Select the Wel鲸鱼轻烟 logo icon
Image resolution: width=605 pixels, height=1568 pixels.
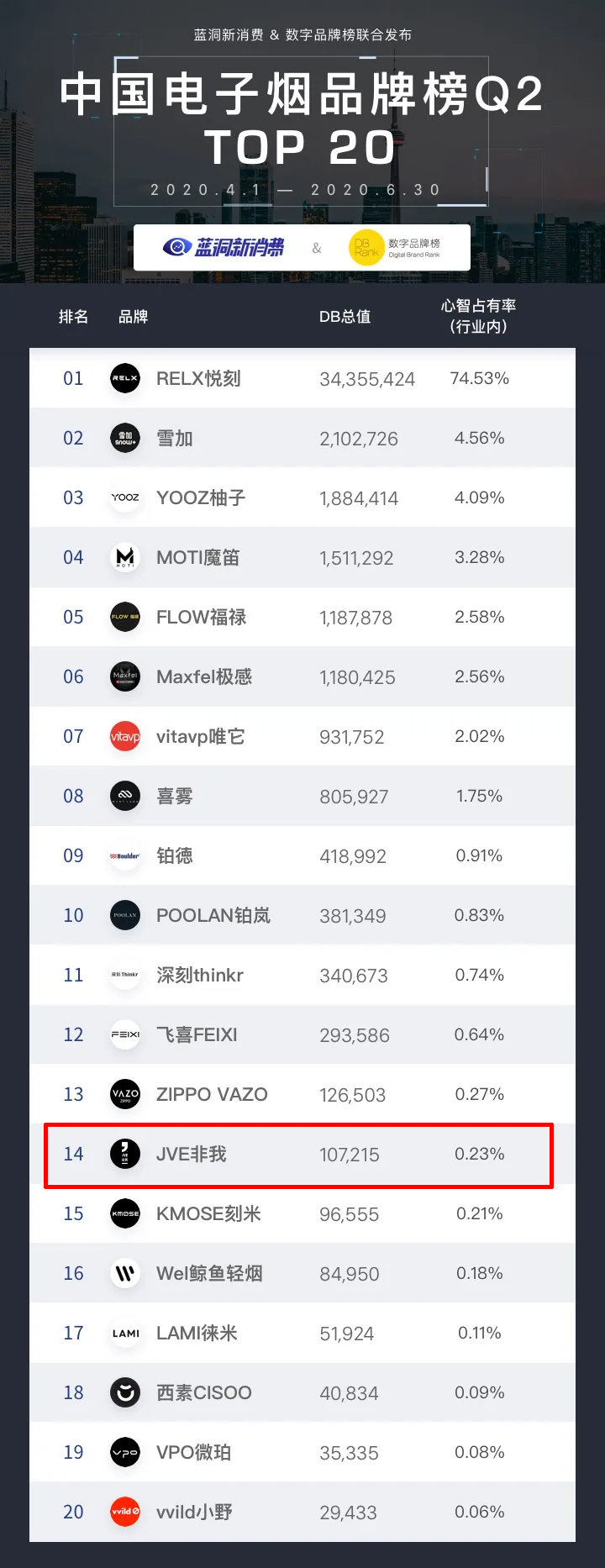125,1273
